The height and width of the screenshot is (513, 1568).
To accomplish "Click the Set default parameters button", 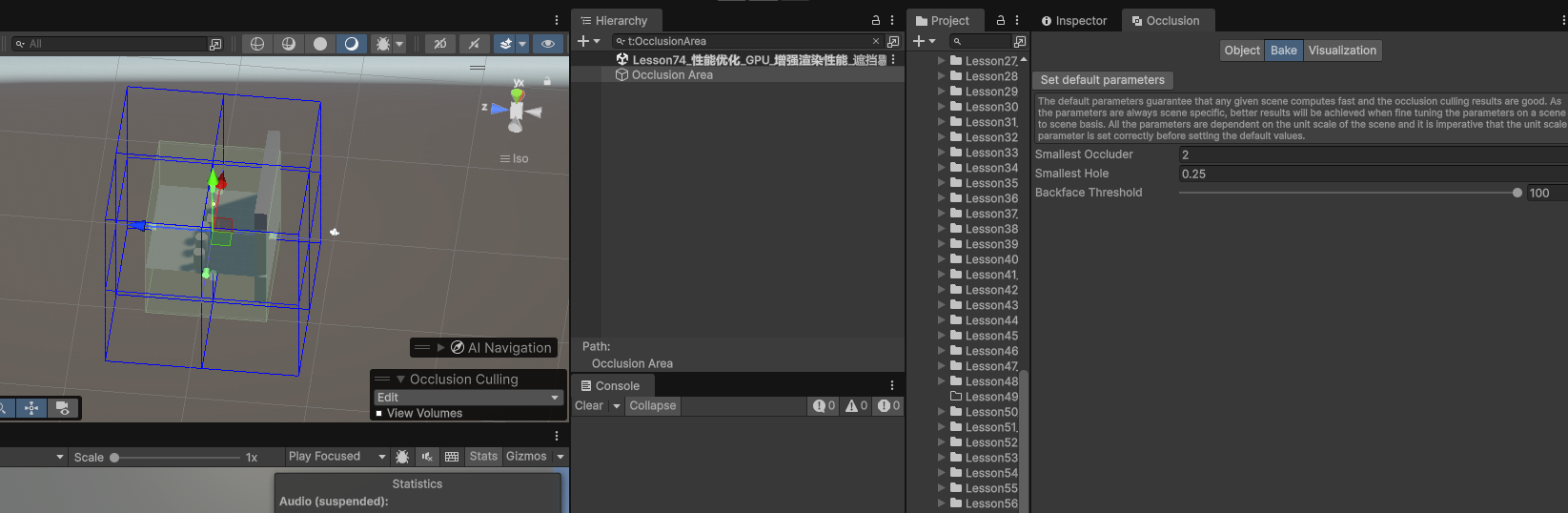I will (x=1102, y=80).
